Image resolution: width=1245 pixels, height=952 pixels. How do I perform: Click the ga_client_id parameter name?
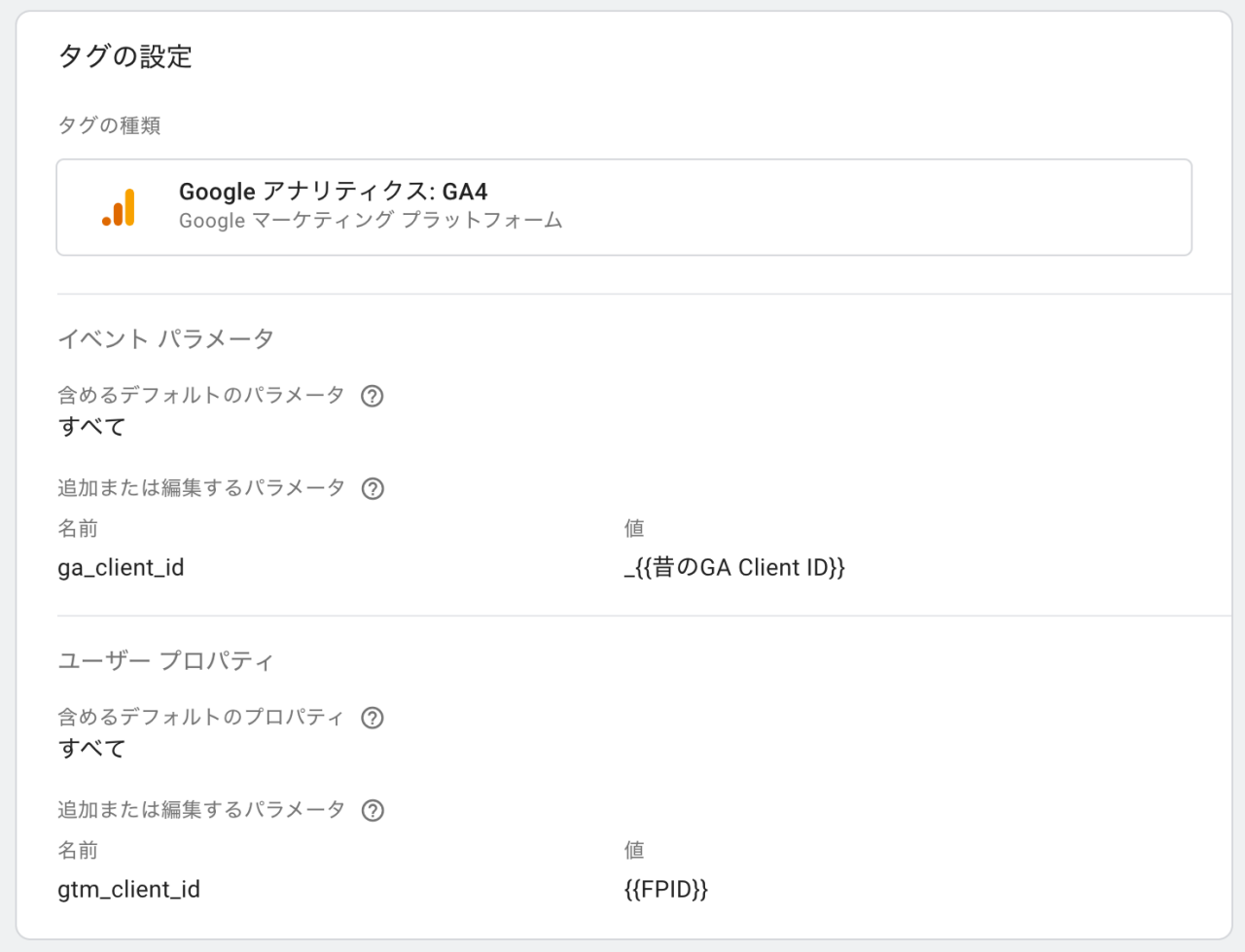point(121,568)
